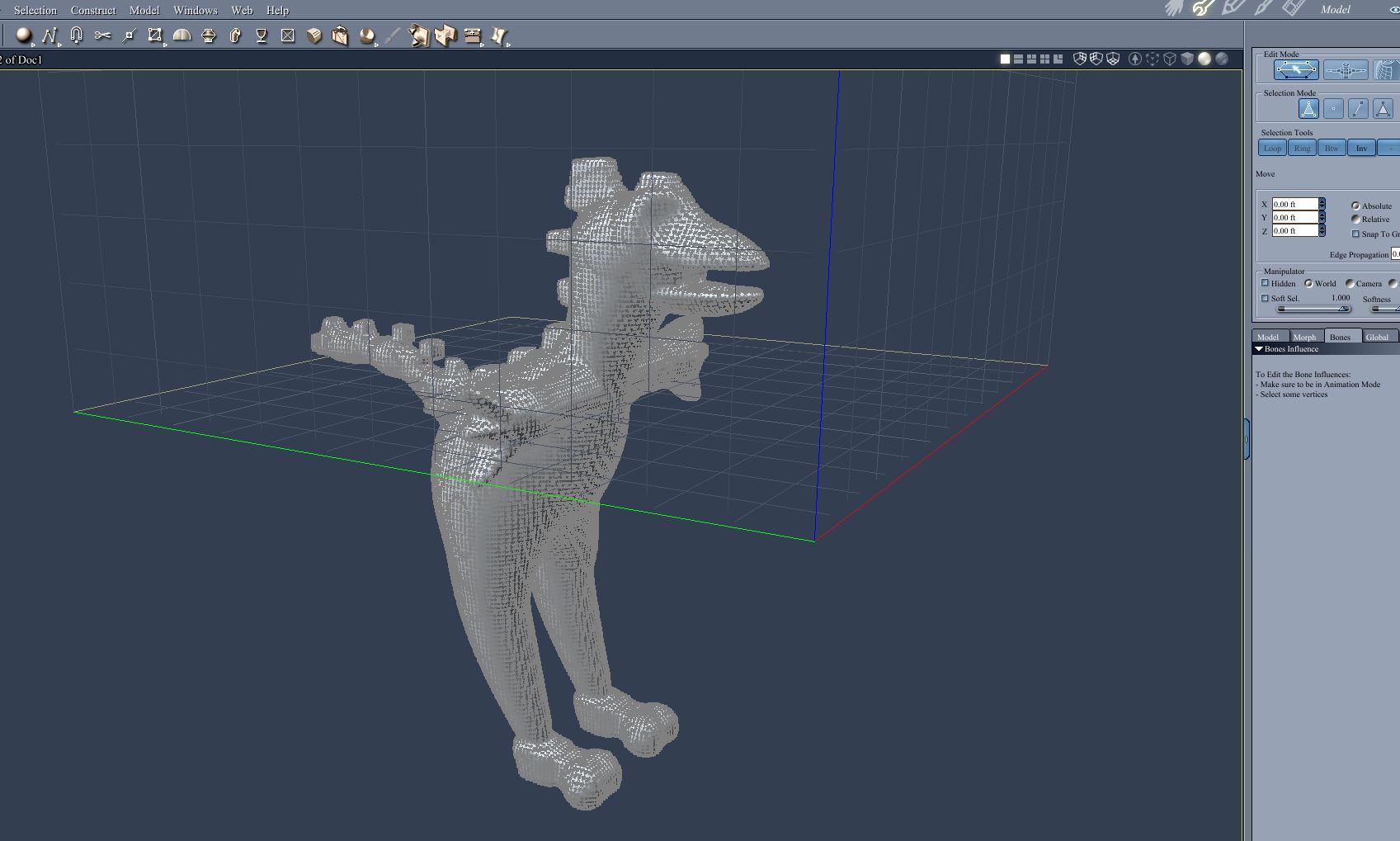This screenshot has width=1400, height=841.
Task: Click the dashed bounding box display icon
Action: tap(1153, 59)
